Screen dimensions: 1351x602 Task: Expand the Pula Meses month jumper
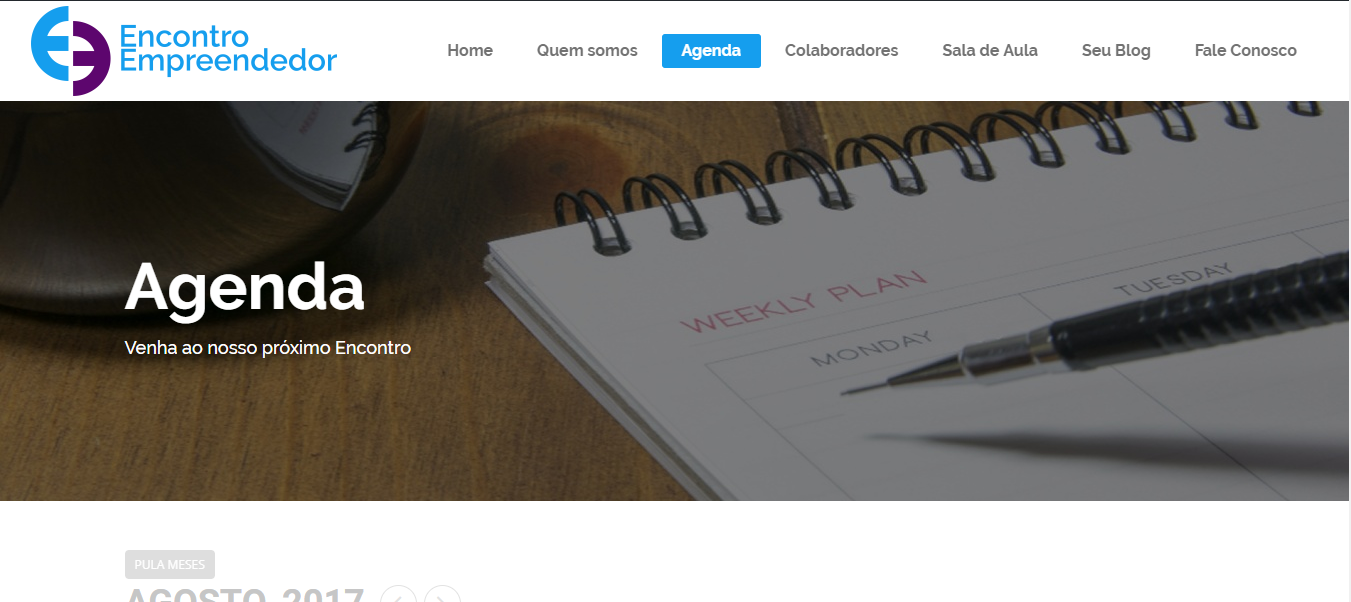[170, 564]
